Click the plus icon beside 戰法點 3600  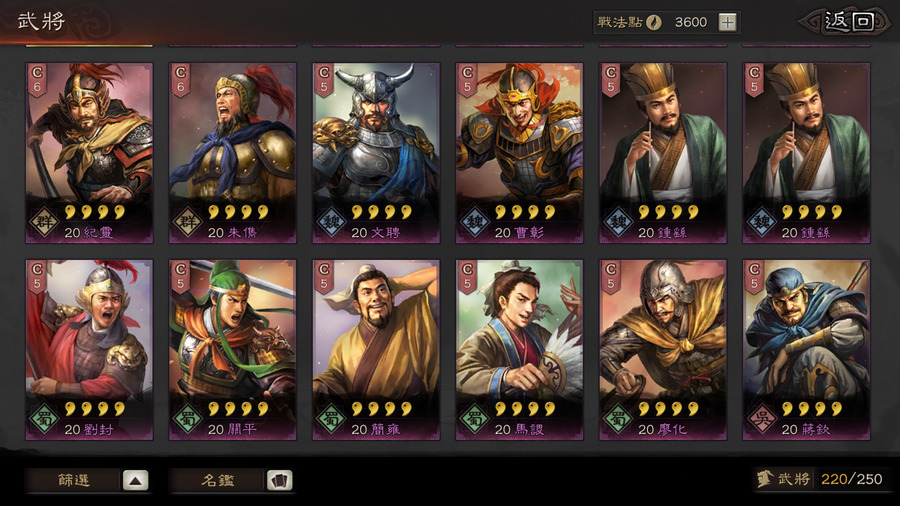(727, 22)
